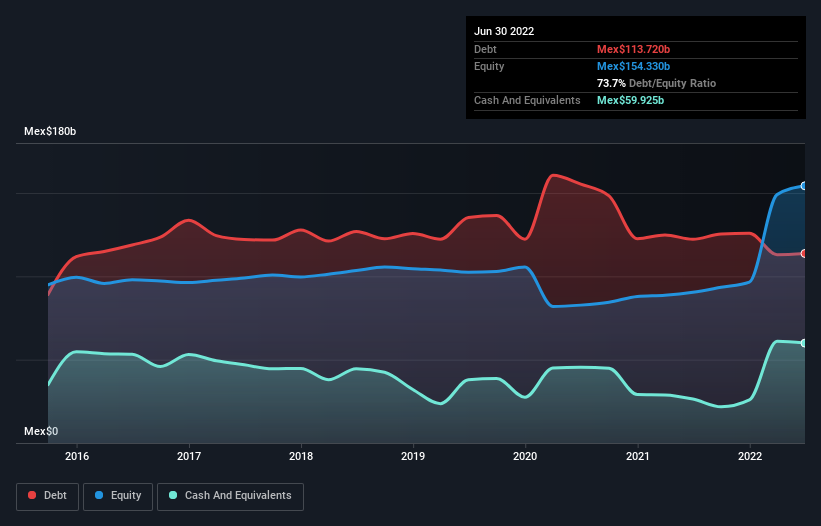Click the 2021 x-axis label

[638, 456]
